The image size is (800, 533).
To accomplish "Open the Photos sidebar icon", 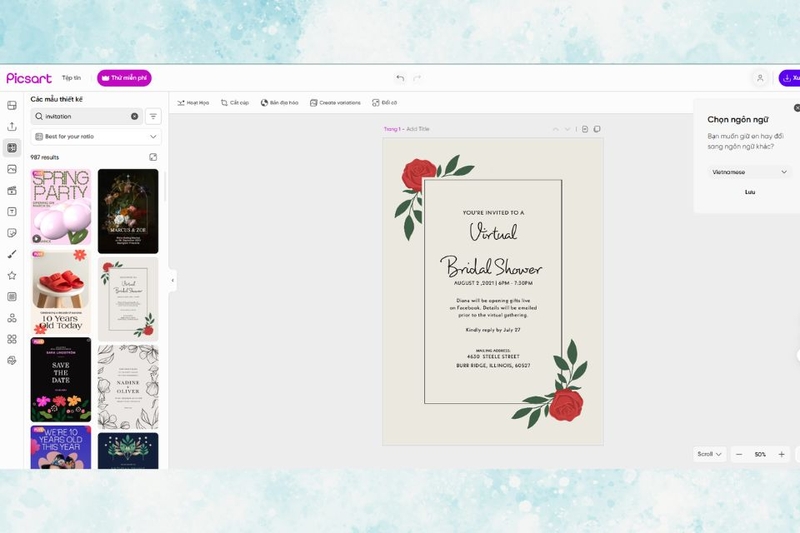I will point(12,169).
